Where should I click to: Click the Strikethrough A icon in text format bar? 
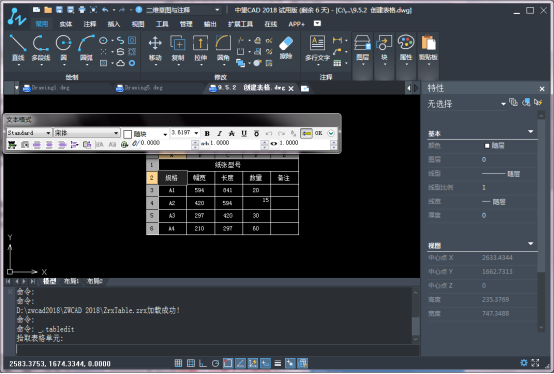[x=231, y=133]
